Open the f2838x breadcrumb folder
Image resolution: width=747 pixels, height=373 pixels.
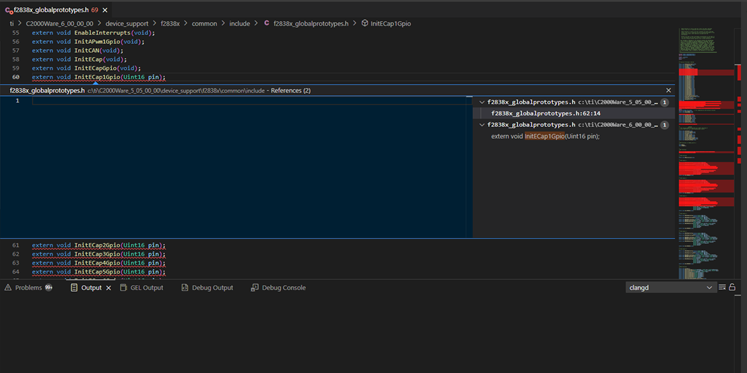click(x=170, y=23)
